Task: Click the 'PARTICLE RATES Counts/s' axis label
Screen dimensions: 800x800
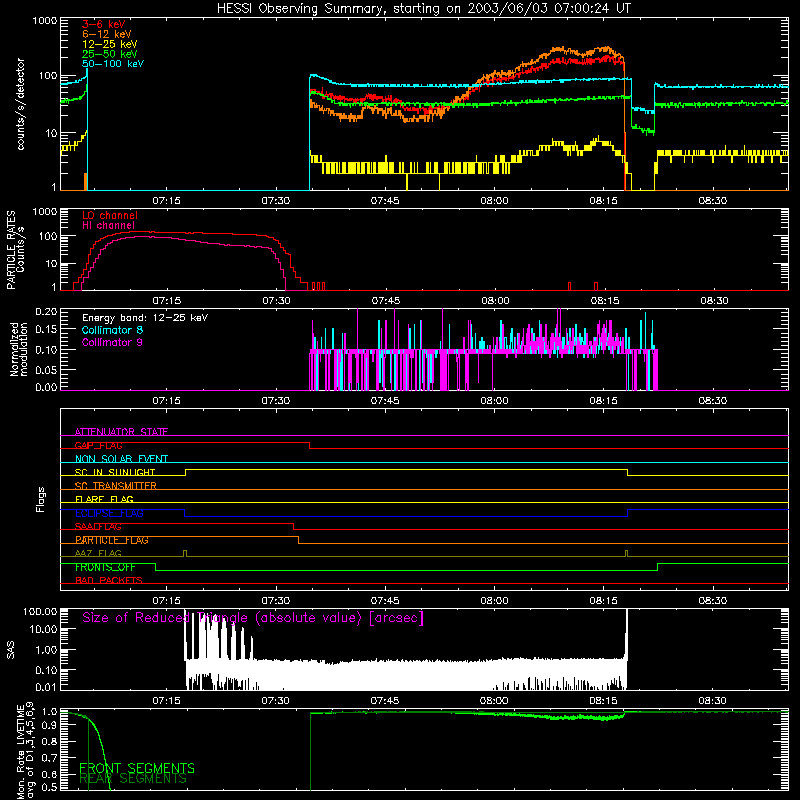Action: pos(15,250)
